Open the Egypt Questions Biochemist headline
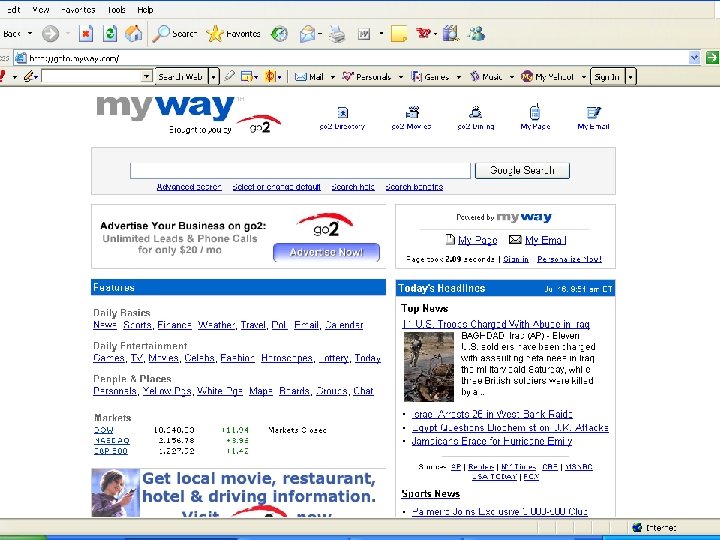This screenshot has width=720, height=540. (x=510, y=428)
